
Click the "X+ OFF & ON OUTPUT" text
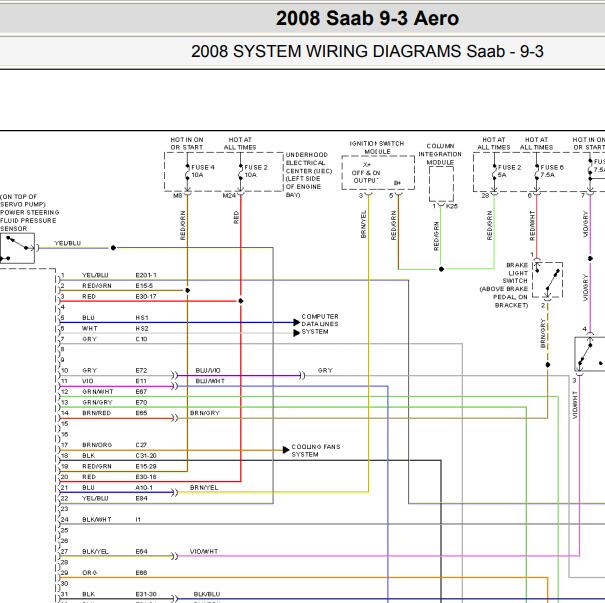click(x=366, y=173)
